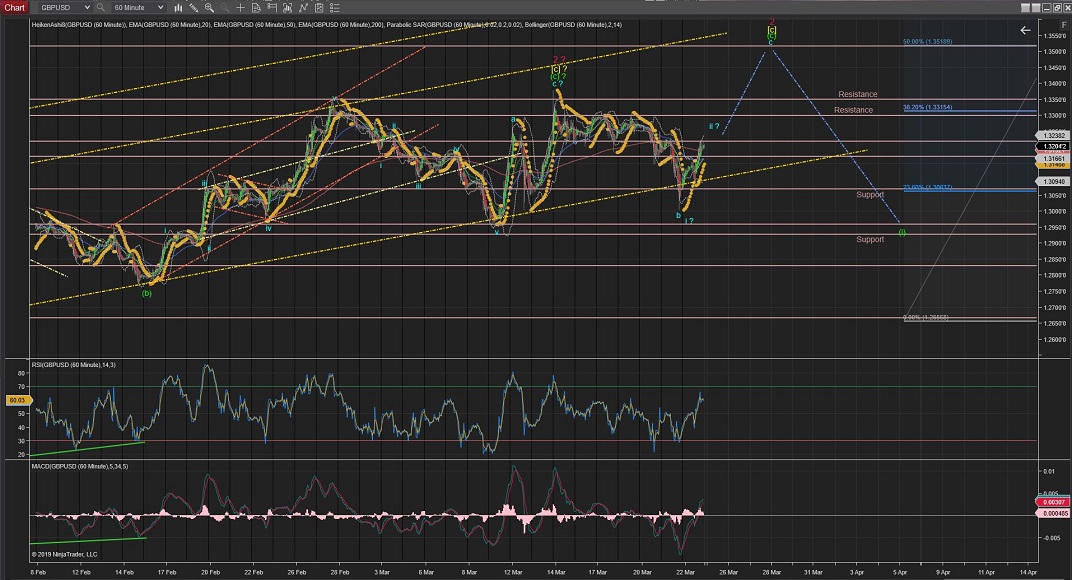This screenshot has width=1072, height=580.
Task: Restore down the chart window
Action: (1056, 8)
